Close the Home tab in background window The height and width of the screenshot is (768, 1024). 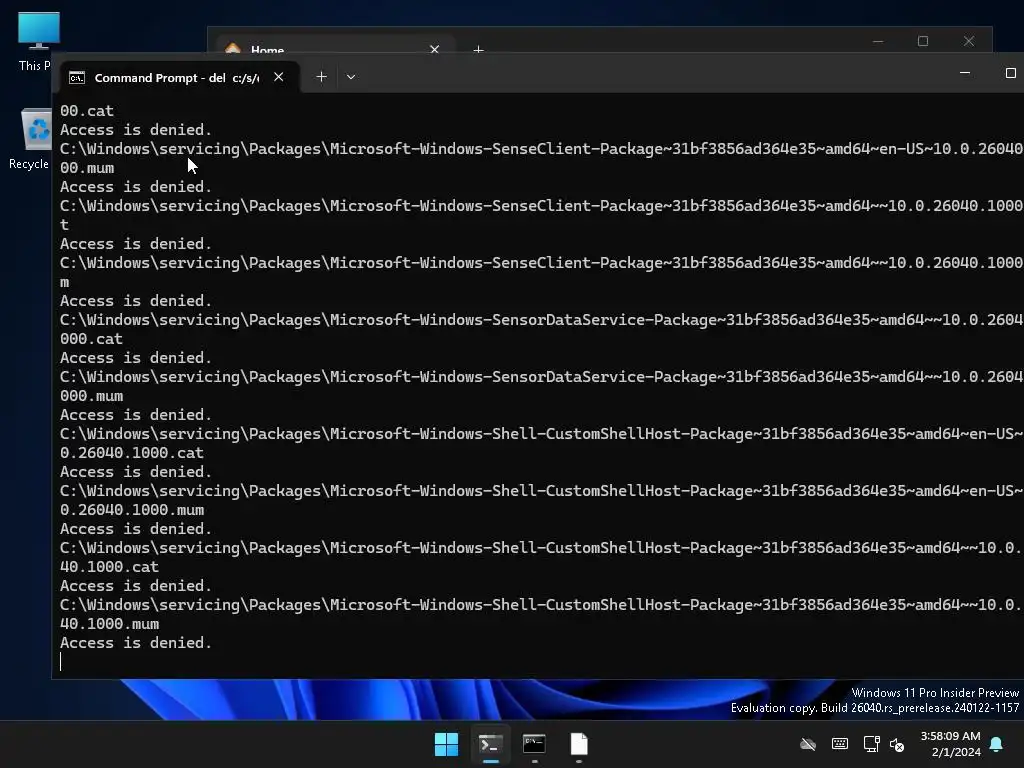[x=434, y=49]
